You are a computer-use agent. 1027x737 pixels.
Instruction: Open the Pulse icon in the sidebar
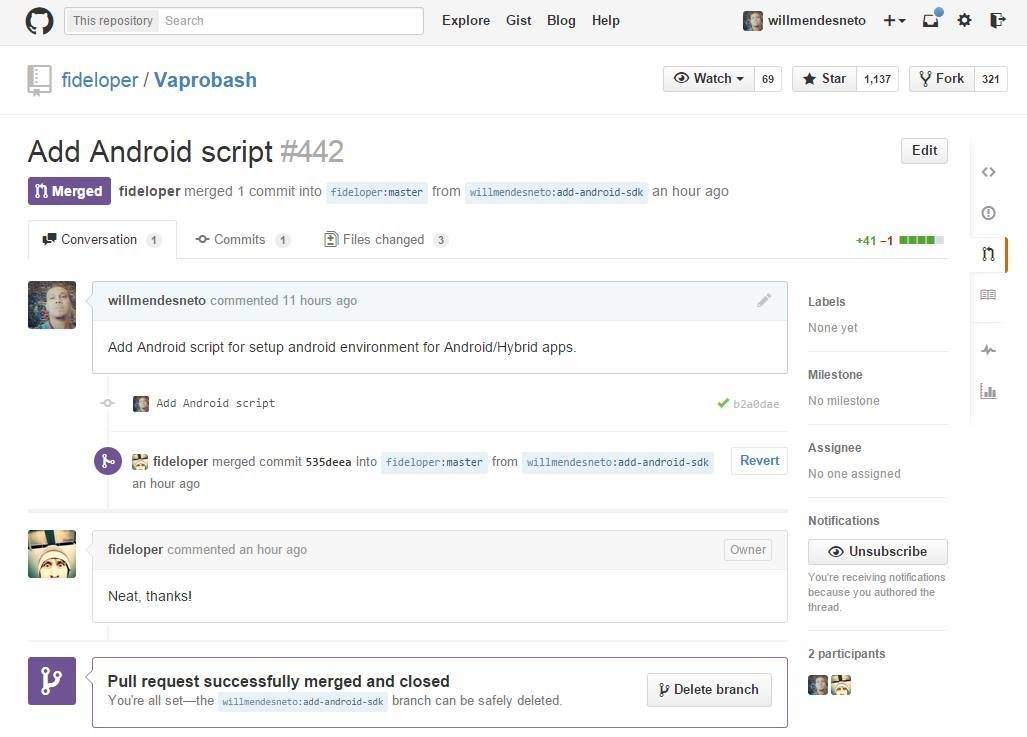tap(988, 350)
